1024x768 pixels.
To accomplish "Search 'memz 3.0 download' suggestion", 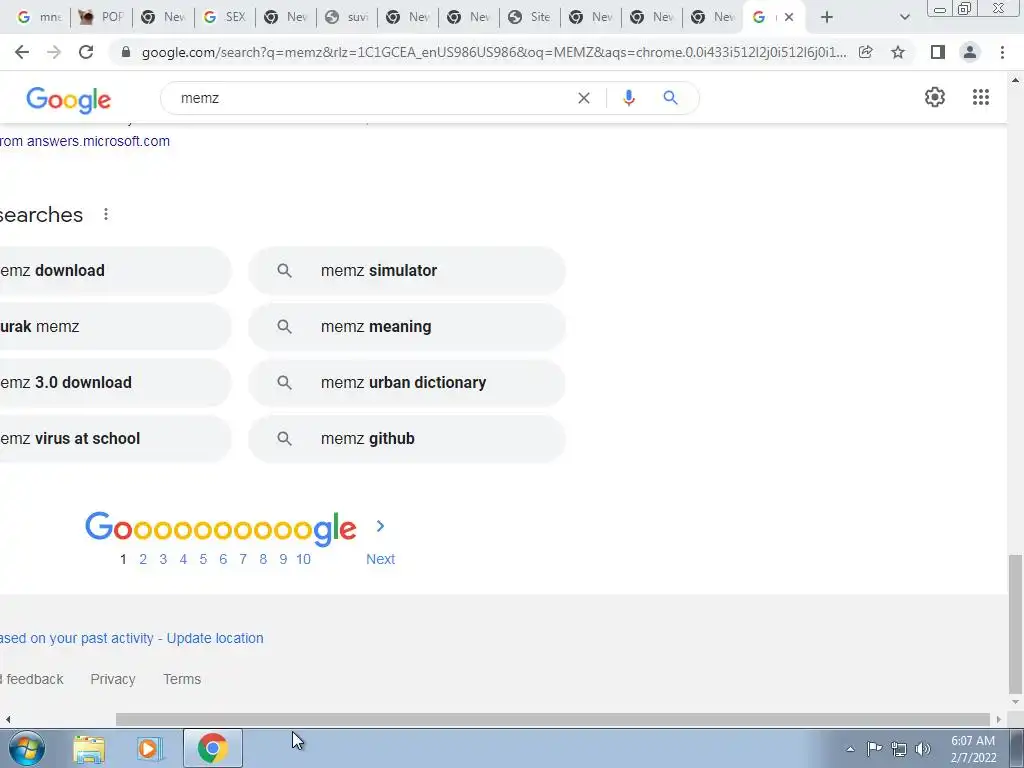I will [x=116, y=383].
